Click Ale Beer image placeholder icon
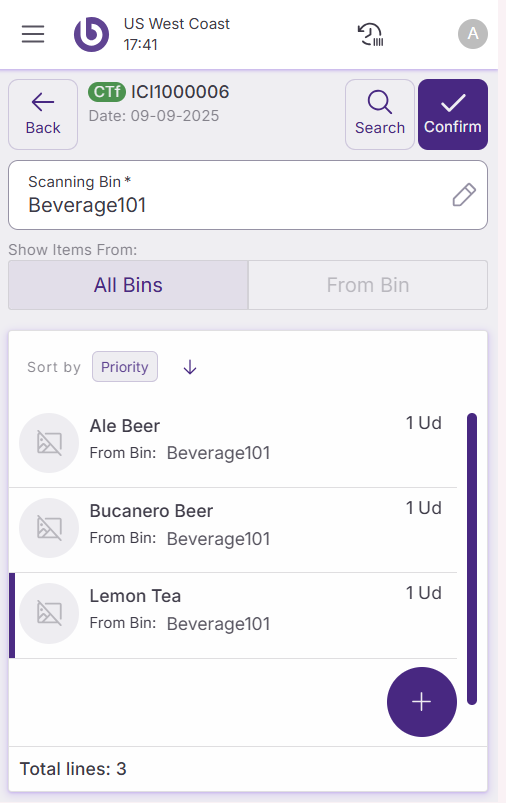This screenshot has height=803, width=506. pyautogui.click(x=49, y=443)
